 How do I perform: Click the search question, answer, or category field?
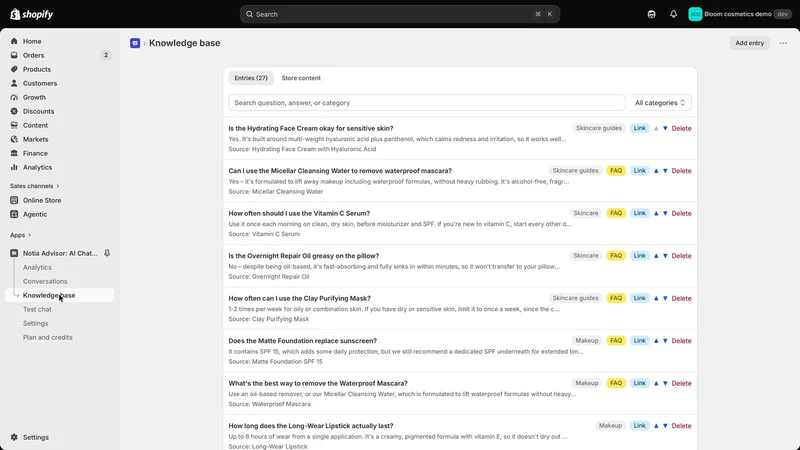point(427,103)
